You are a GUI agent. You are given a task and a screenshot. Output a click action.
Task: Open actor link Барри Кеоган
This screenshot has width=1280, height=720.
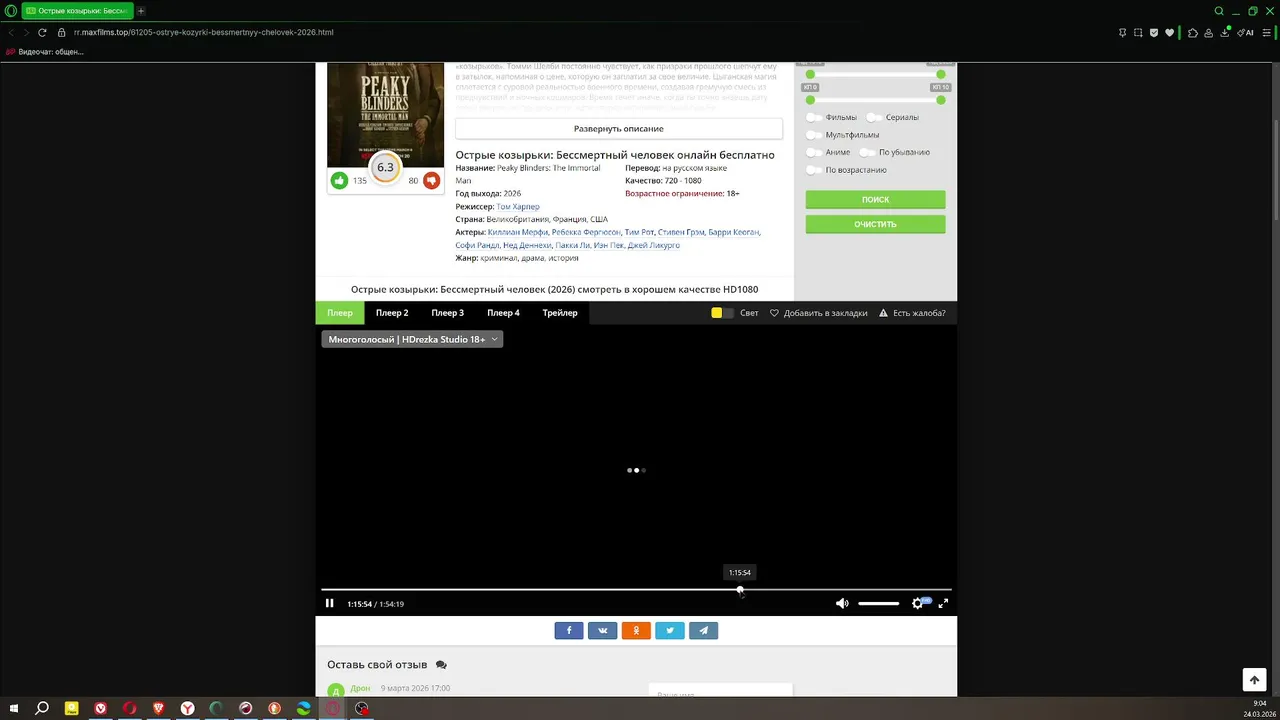click(x=733, y=232)
